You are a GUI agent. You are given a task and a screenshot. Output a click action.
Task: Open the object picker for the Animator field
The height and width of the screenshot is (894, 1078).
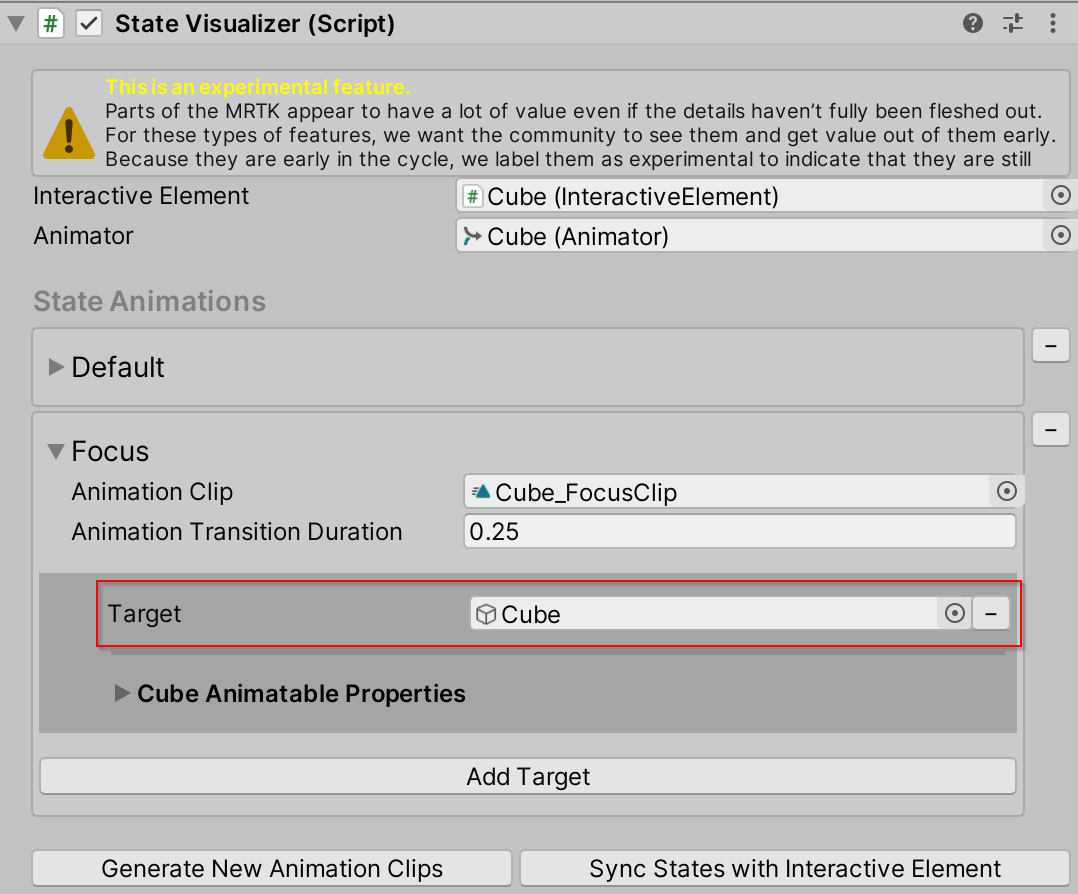click(1060, 235)
